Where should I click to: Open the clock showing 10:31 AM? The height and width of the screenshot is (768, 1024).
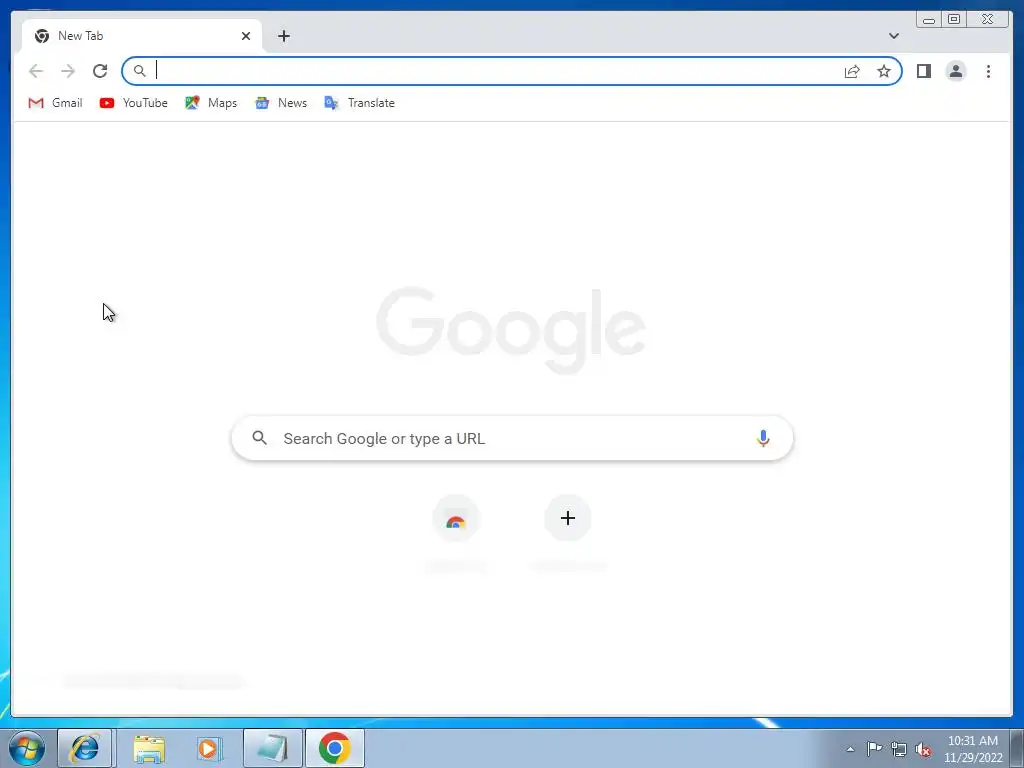click(972, 749)
